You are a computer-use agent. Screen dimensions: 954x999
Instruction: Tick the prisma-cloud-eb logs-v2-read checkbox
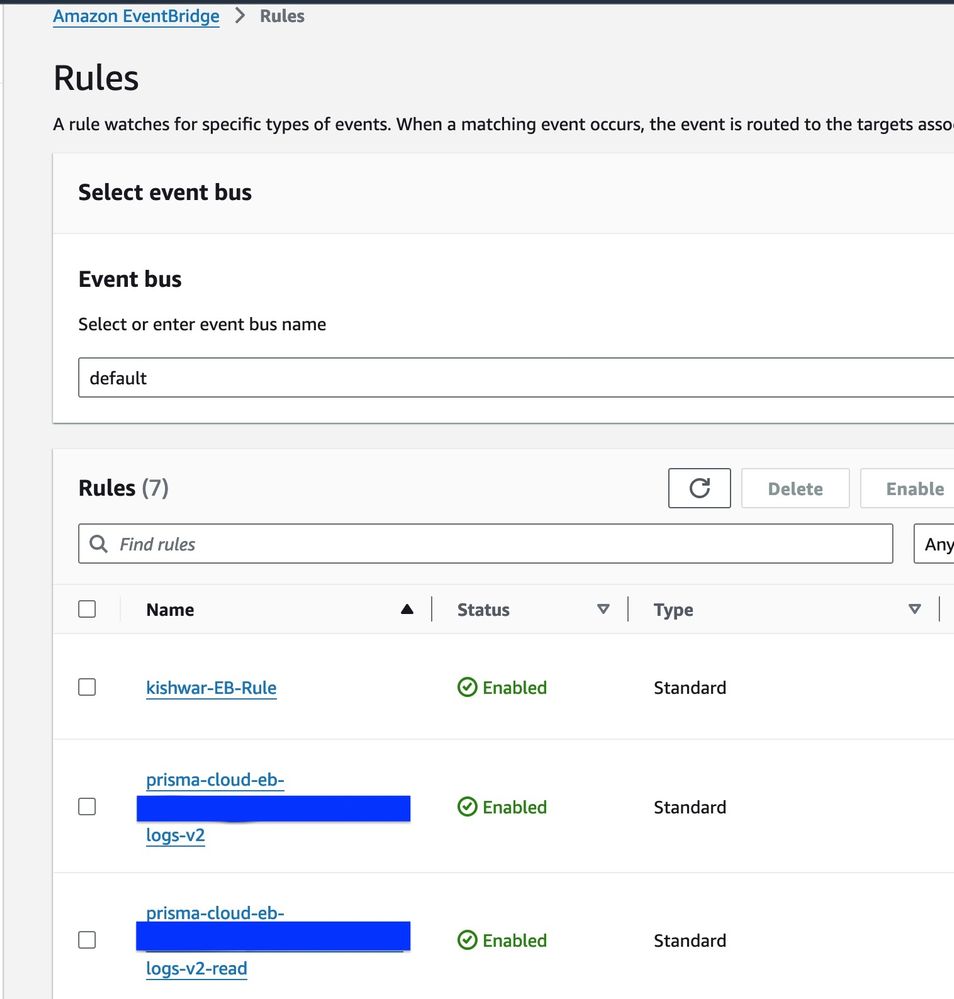[x=87, y=940]
